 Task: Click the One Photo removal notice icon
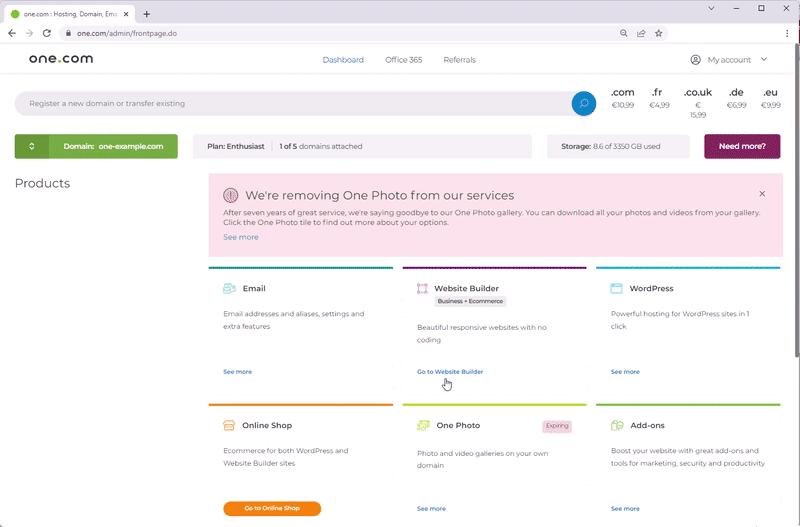(231, 195)
